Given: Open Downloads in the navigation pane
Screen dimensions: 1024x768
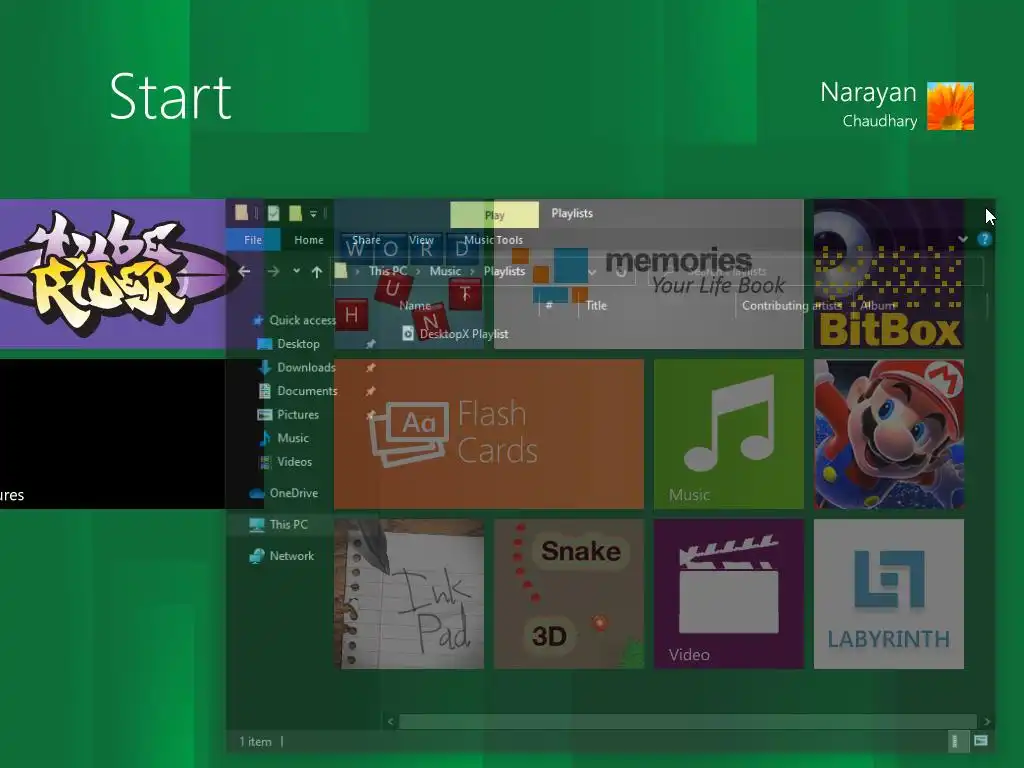Looking at the screenshot, I should point(306,367).
